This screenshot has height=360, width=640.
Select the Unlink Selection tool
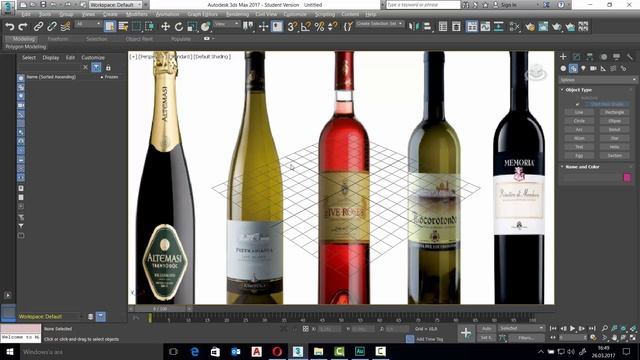(x=52, y=27)
